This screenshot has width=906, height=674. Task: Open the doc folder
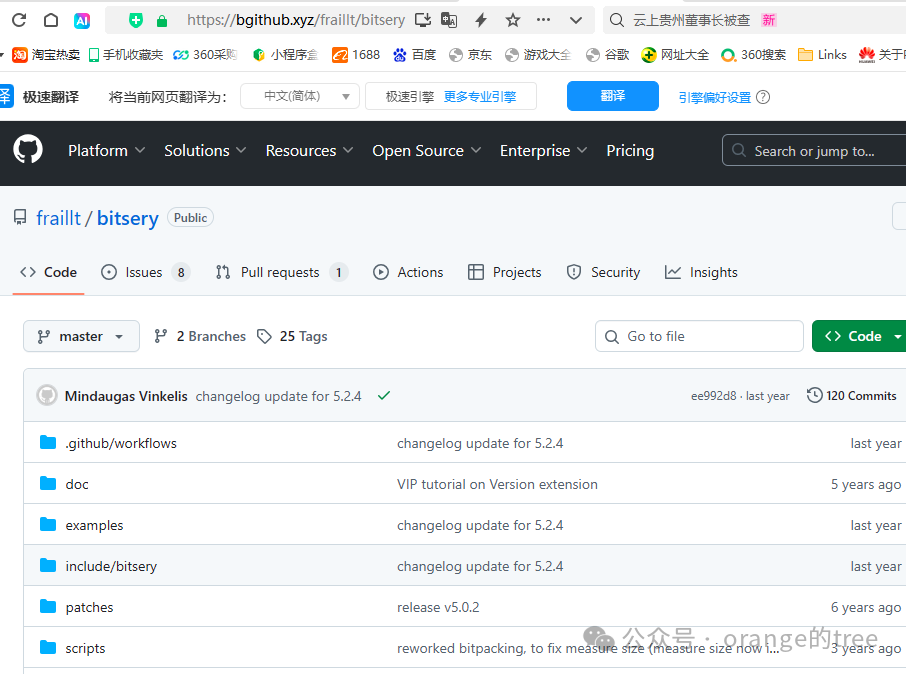click(77, 484)
